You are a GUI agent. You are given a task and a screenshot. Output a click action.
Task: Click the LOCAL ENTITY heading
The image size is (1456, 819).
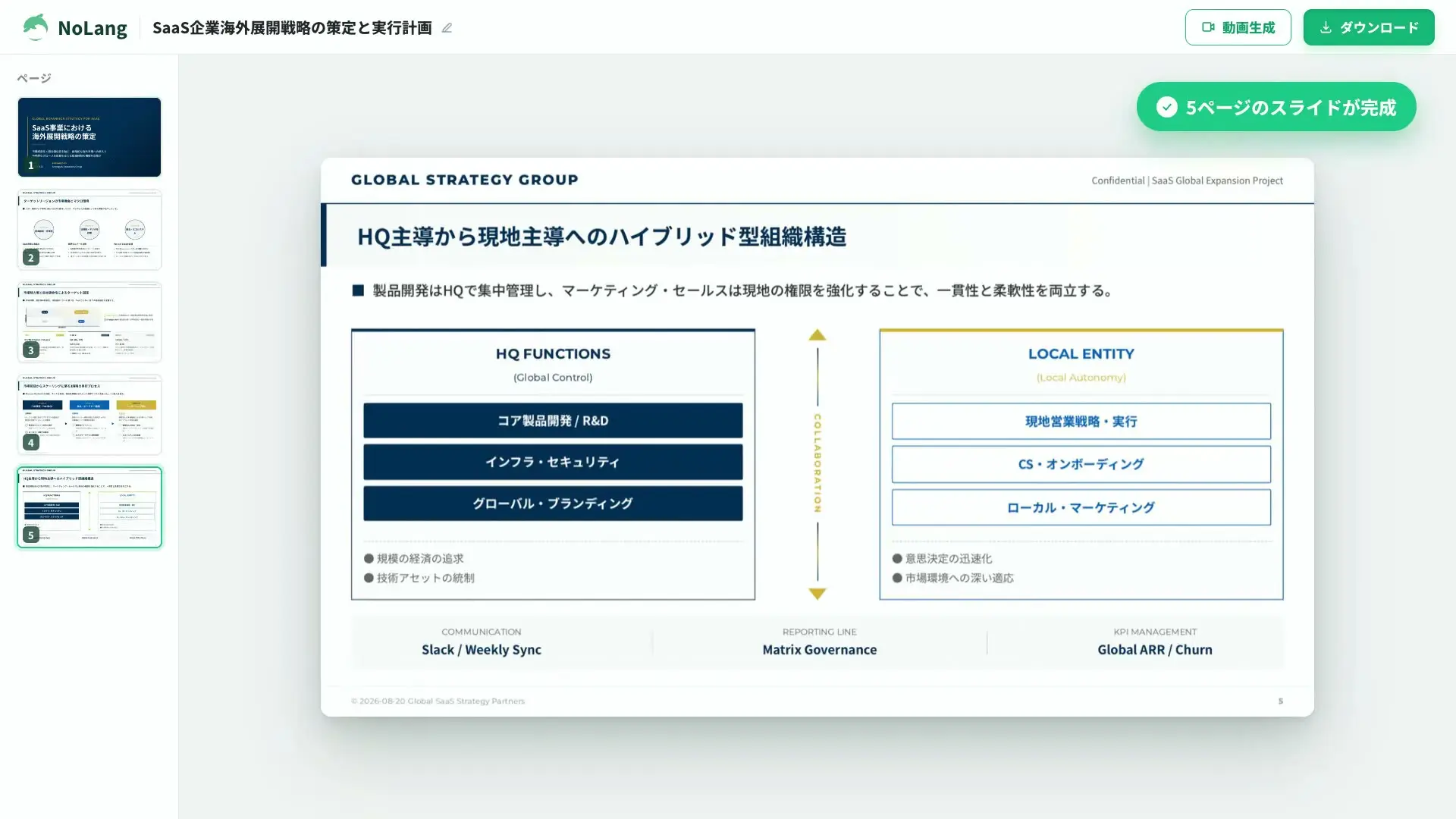pos(1081,354)
